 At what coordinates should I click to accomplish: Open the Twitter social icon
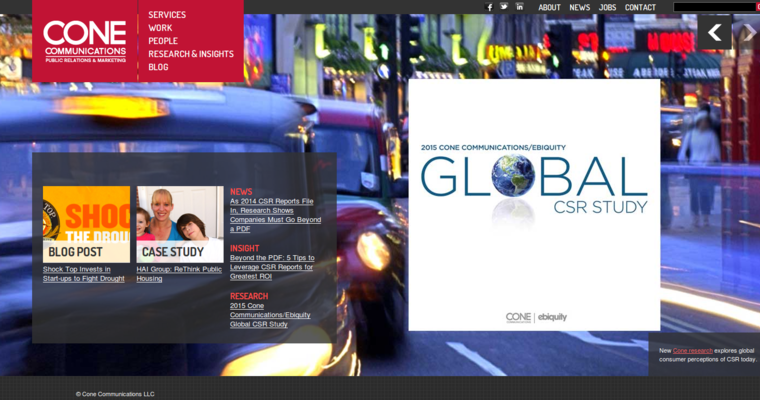tap(504, 7)
